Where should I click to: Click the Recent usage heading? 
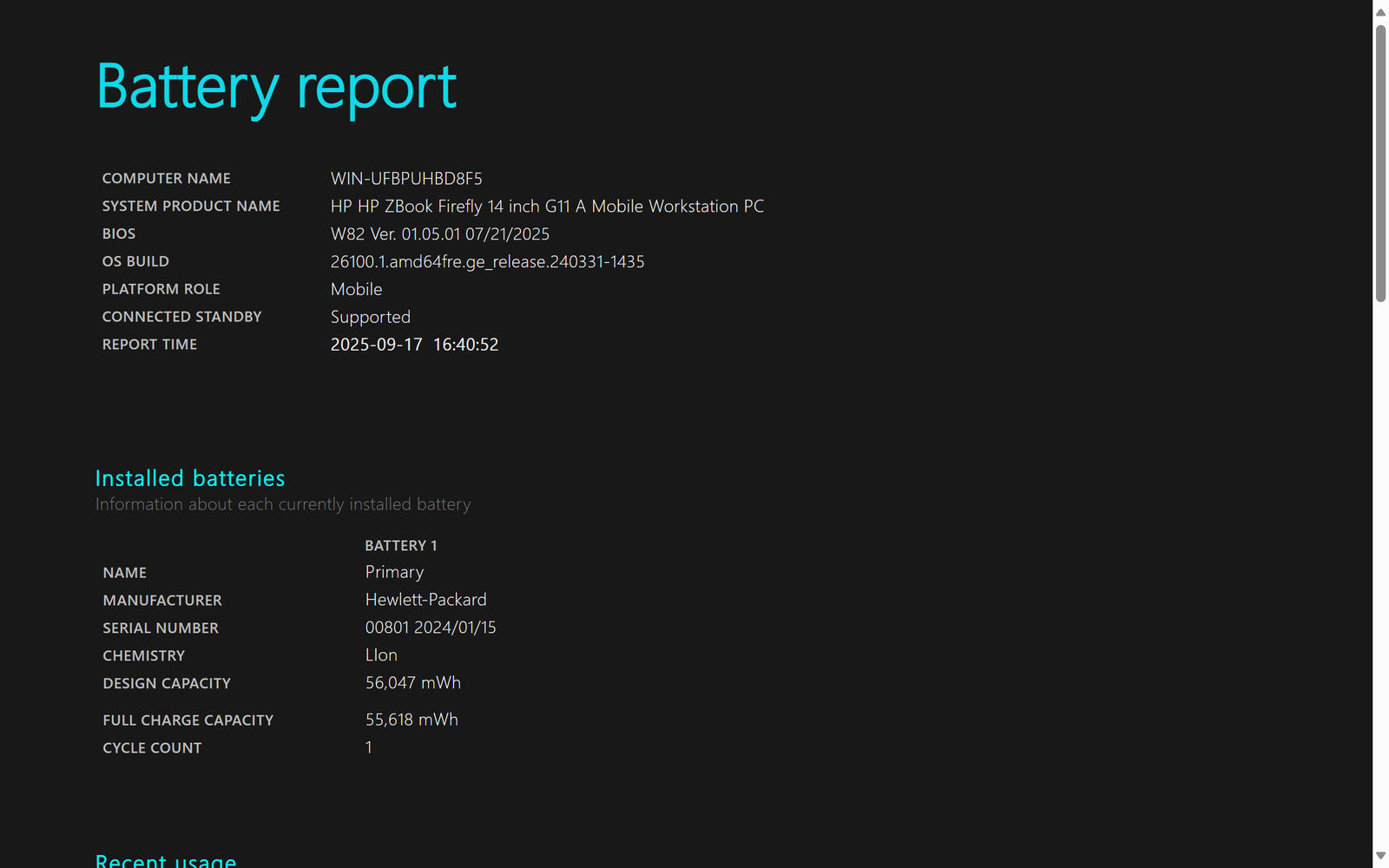[165, 860]
